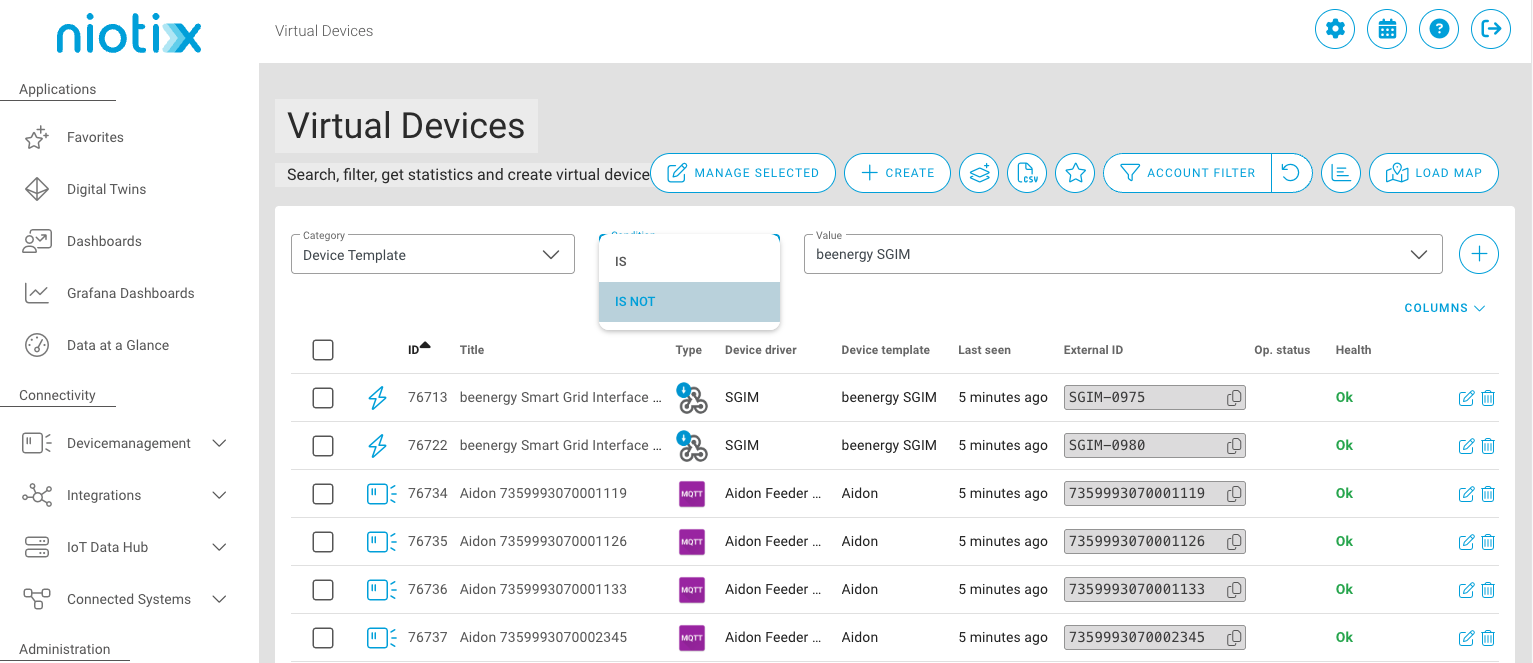The height and width of the screenshot is (663, 1533).
Task: Click the star favorites icon in toolbar
Action: 1075,173
